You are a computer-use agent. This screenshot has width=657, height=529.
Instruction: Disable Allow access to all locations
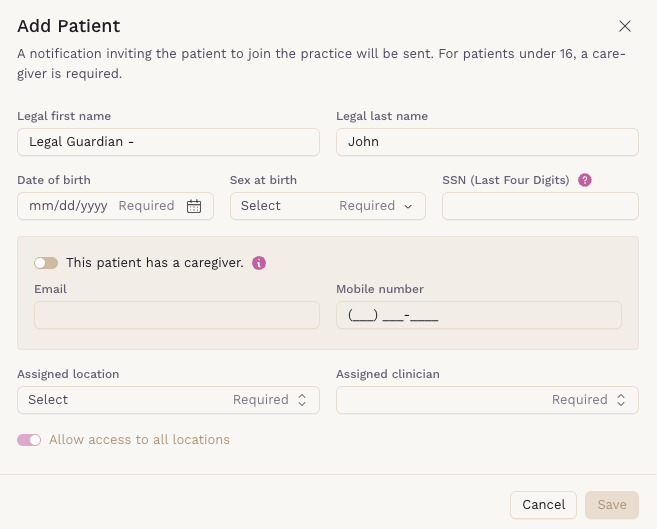[x=29, y=440]
